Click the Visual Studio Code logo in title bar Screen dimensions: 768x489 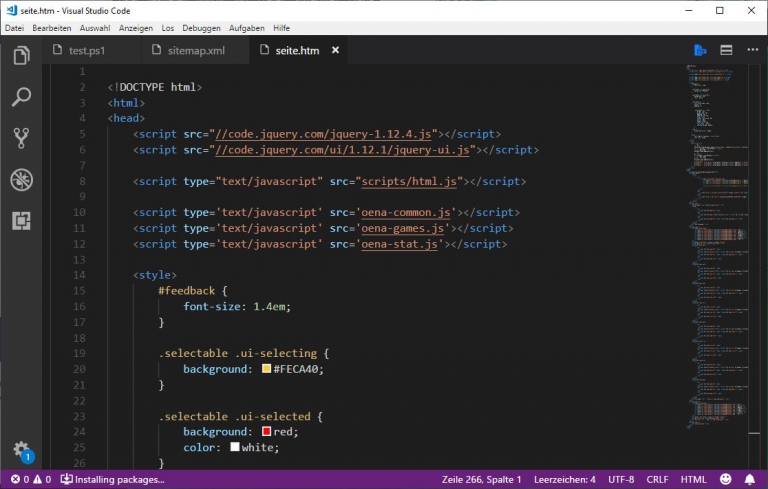(11, 10)
